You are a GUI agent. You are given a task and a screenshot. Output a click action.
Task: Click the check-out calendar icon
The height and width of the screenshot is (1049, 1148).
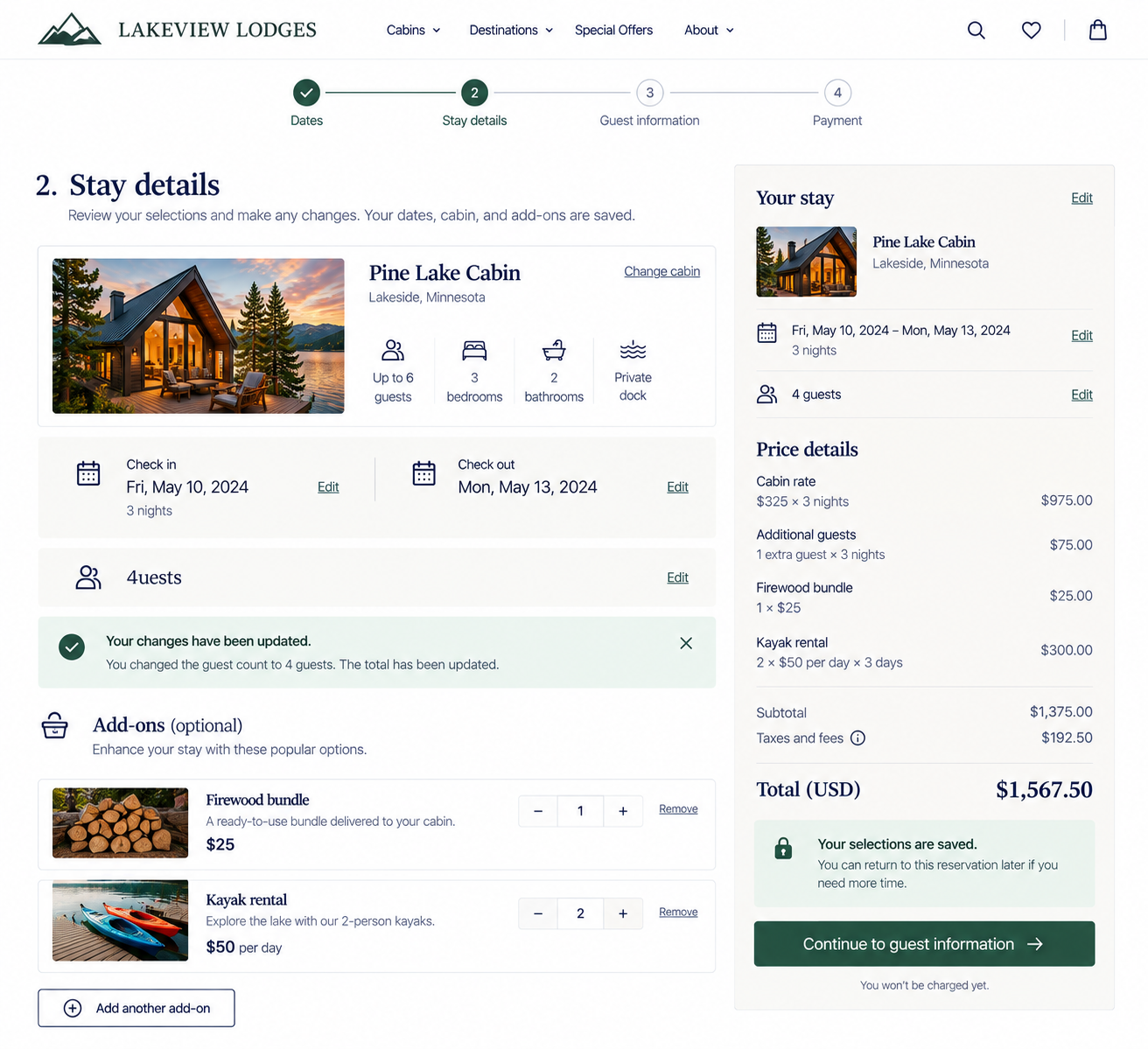[x=424, y=473]
